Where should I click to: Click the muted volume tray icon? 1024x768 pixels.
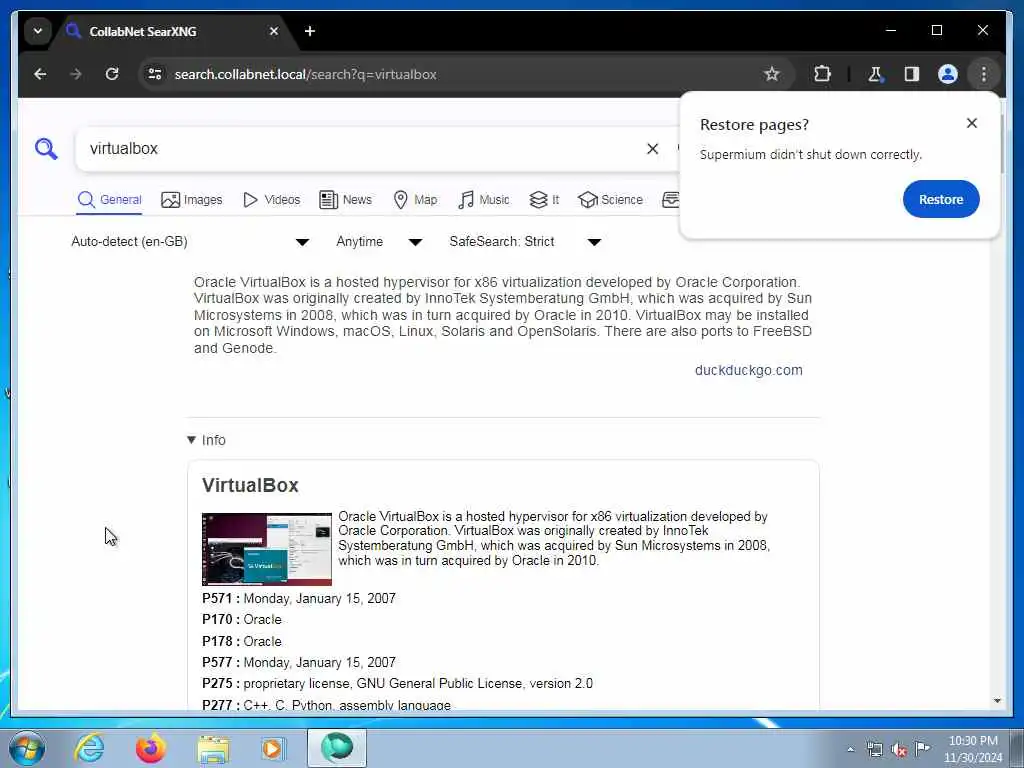899,750
